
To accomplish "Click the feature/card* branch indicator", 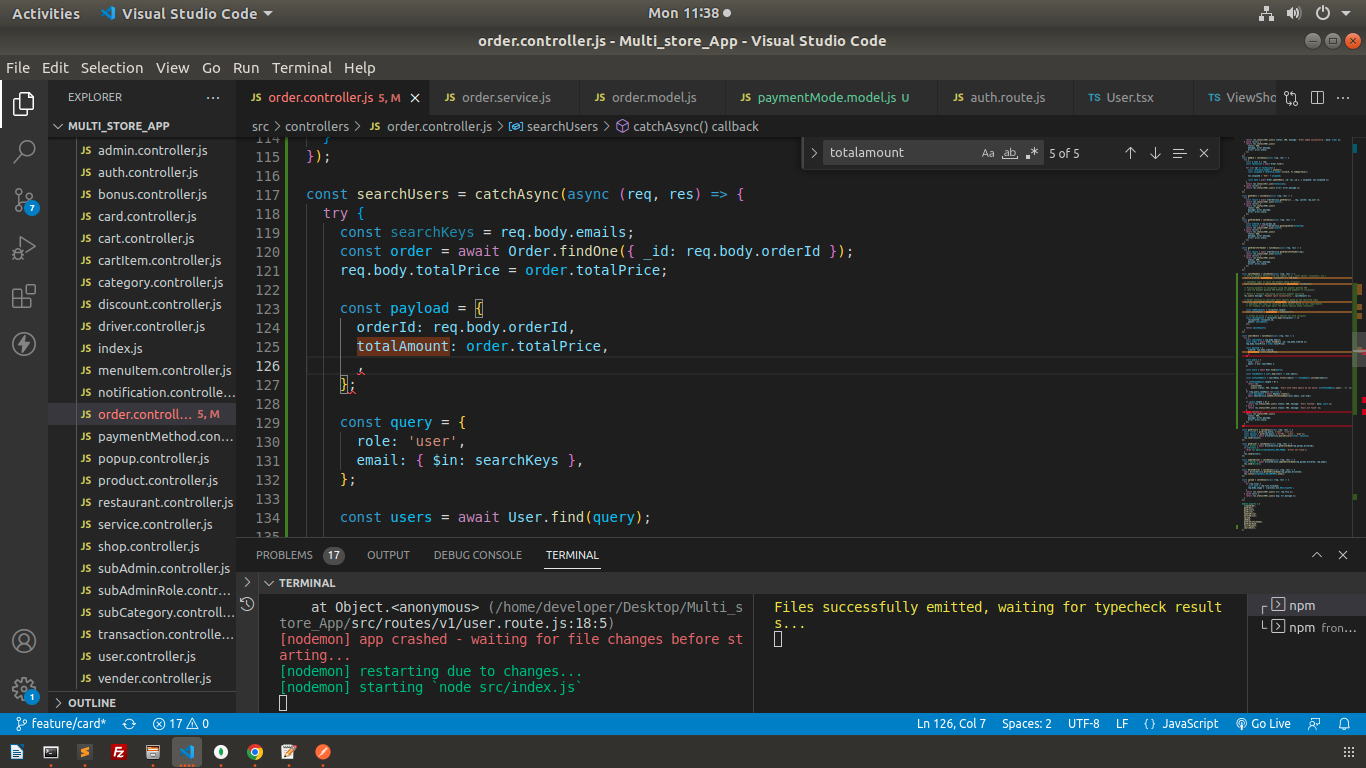I will 60,724.
